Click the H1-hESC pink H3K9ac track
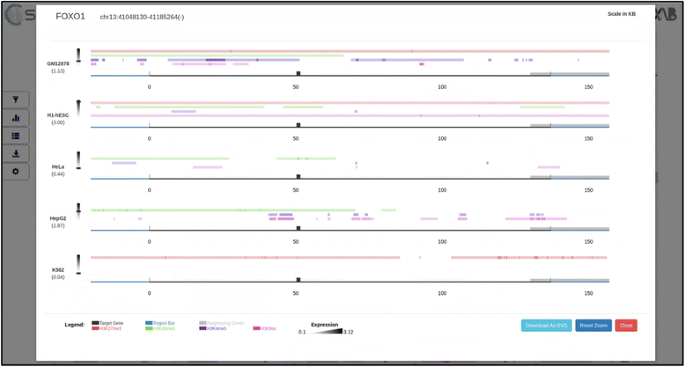This screenshot has height=367, width=685. click(x=350, y=116)
